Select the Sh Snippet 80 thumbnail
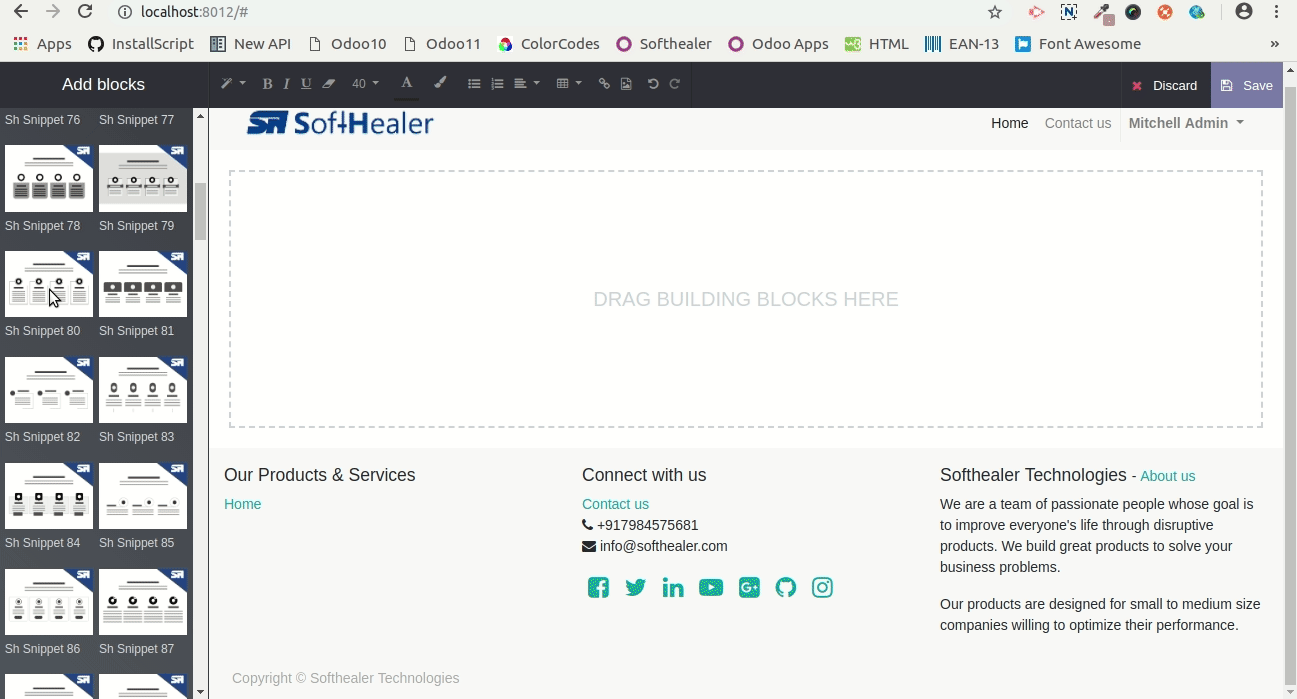This screenshot has height=699, width=1297. tap(49, 284)
